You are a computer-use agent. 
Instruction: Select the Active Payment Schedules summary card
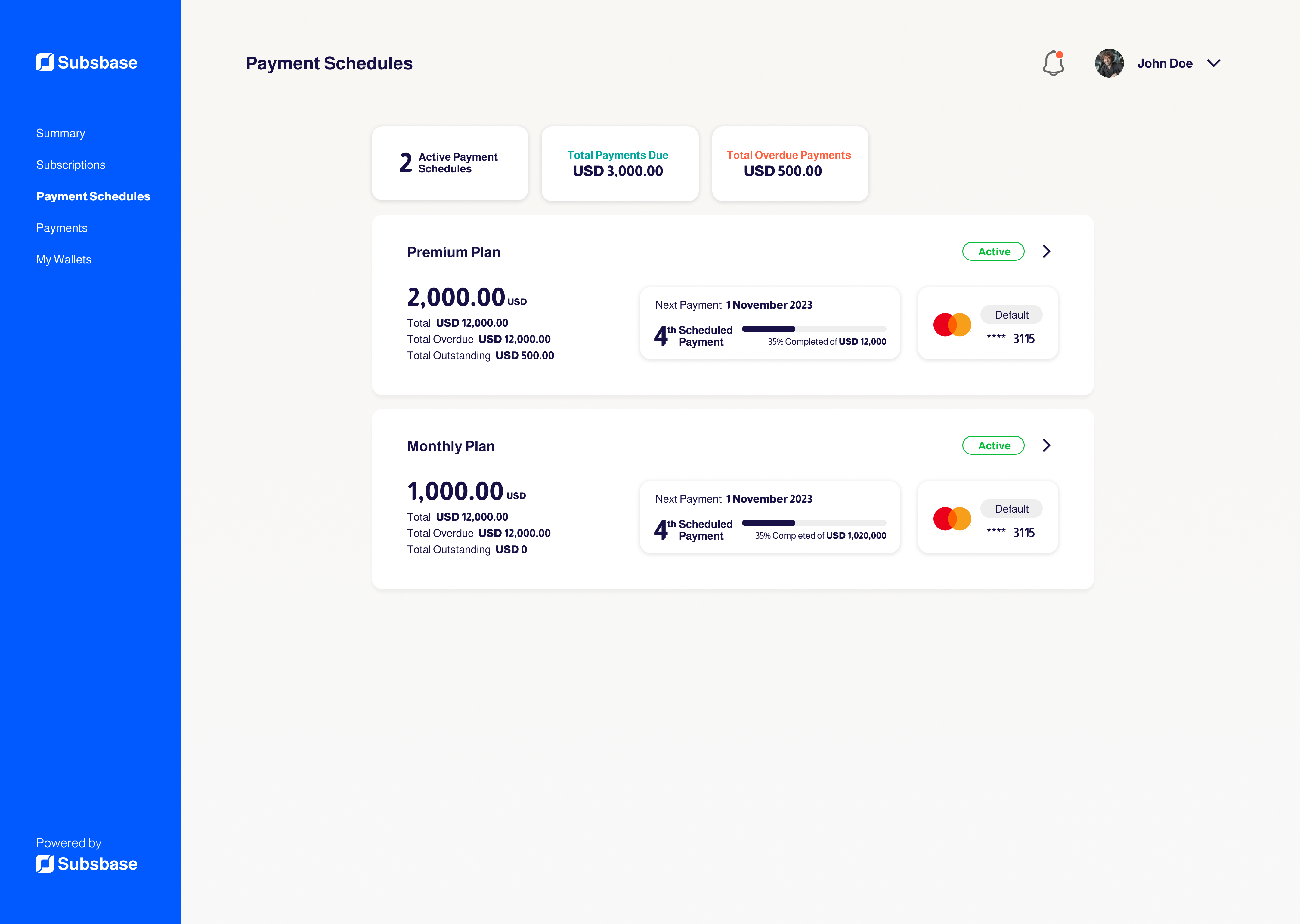coord(450,163)
